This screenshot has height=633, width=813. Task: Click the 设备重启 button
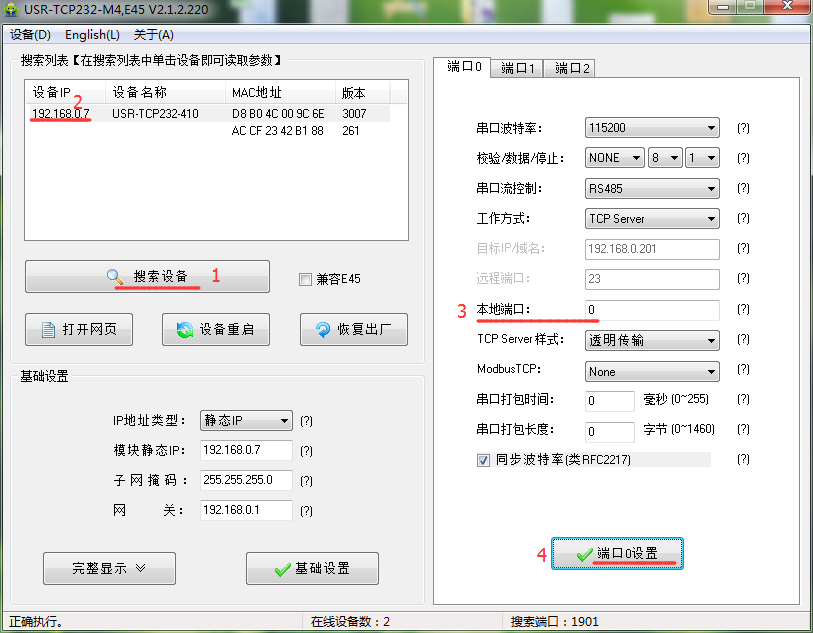coord(216,329)
